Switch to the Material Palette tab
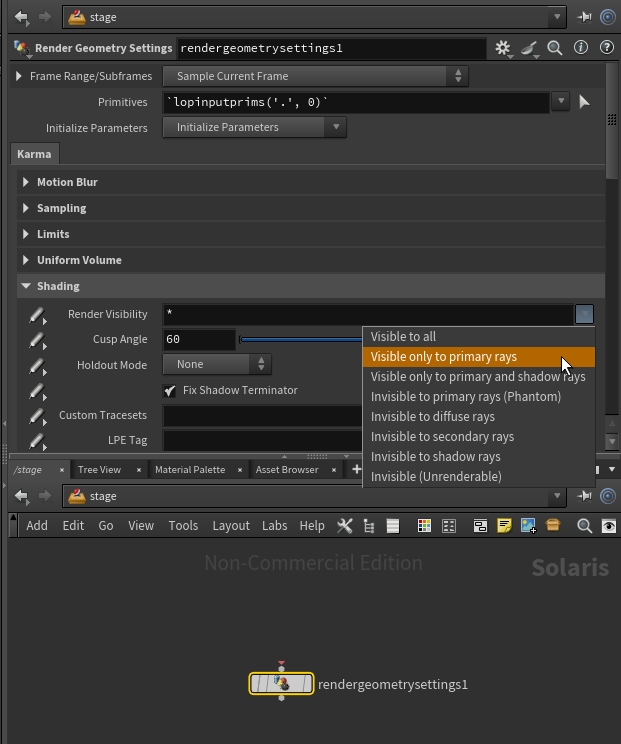Image resolution: width=621 pixels, height=744 pixels. pos(189,470)
